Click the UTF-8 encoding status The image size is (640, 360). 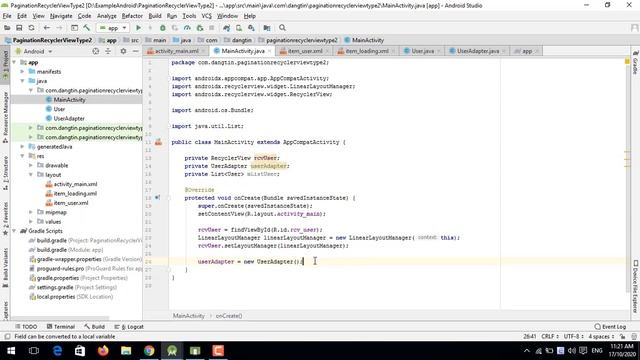tap(573, 336)
